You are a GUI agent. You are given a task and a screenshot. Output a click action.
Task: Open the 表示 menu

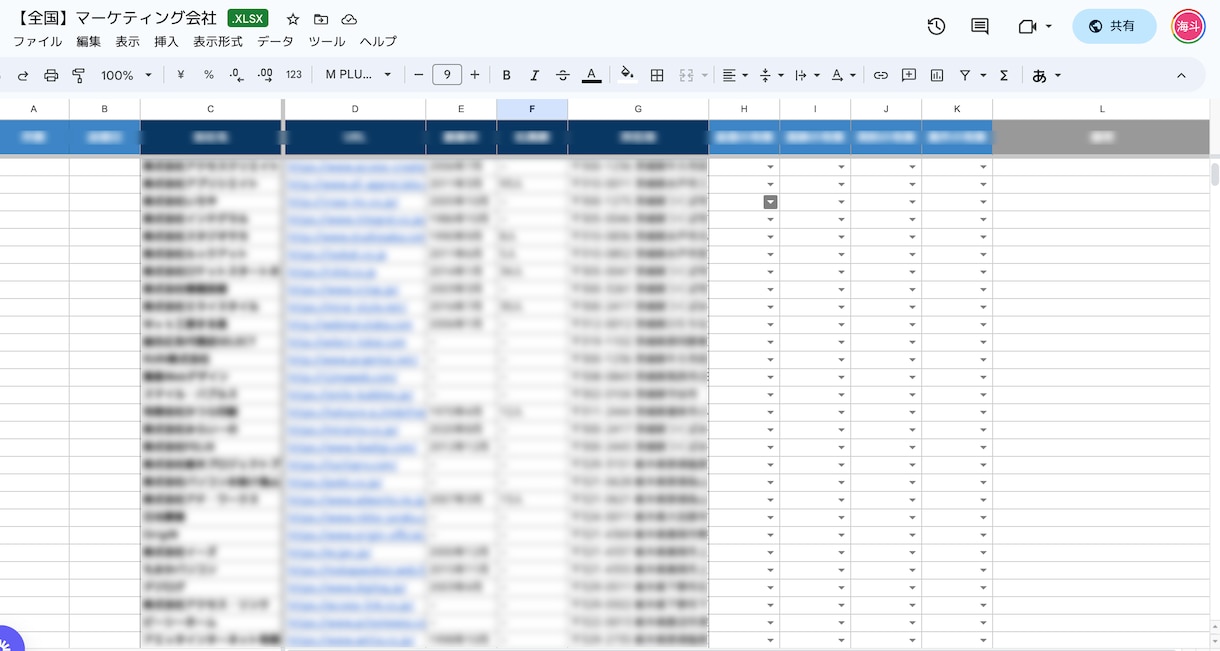click(128, 41)
